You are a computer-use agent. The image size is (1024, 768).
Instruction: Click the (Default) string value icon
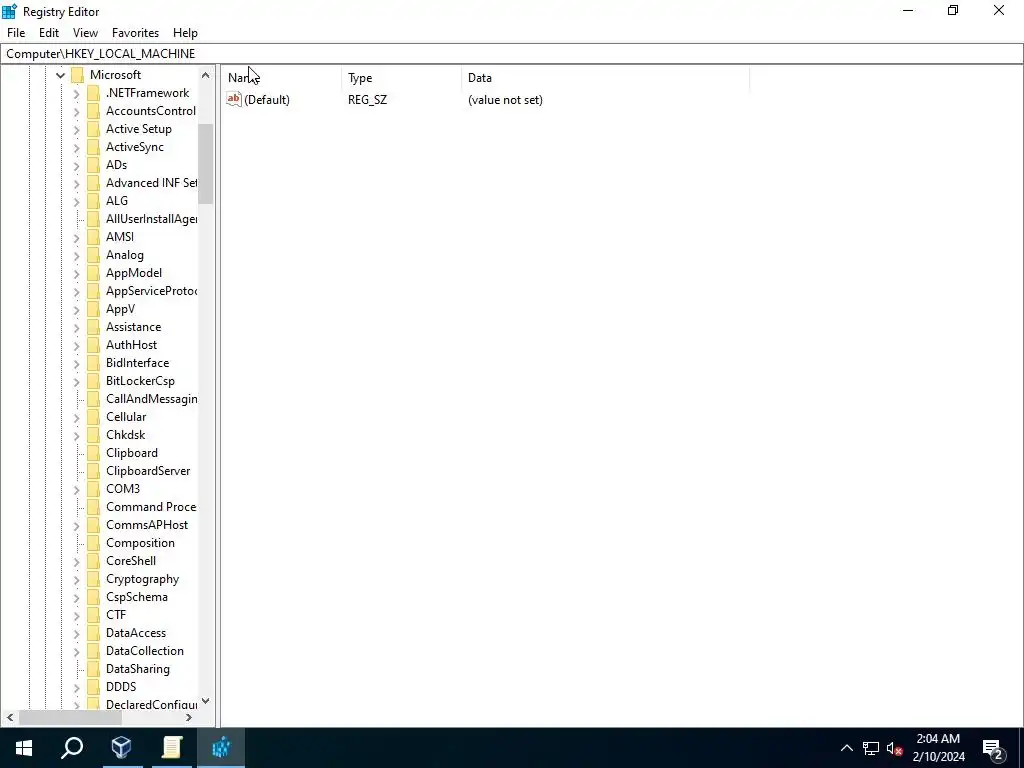coord(234,99)
